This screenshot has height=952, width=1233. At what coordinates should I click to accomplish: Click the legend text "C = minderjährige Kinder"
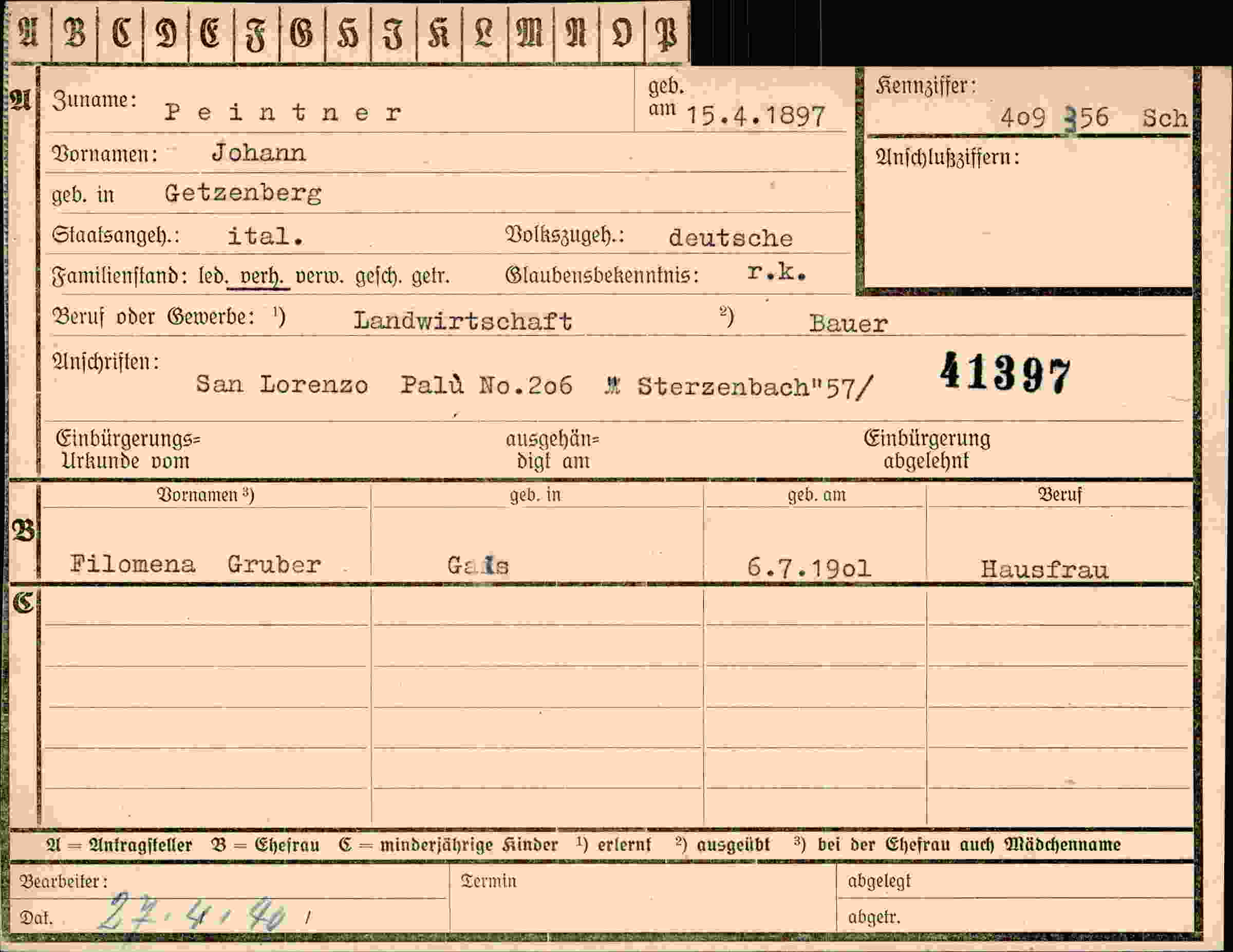coord(449,845)
